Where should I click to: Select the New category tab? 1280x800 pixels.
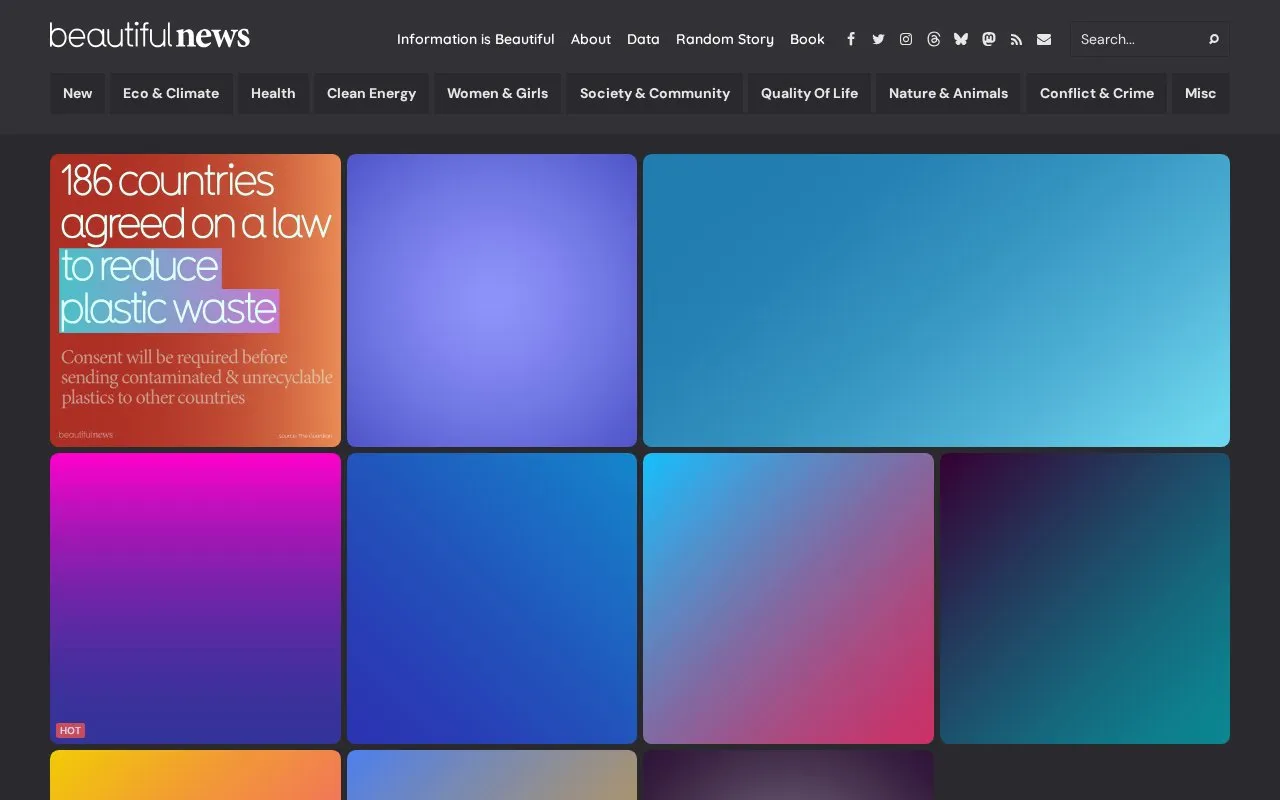(77, 93)
